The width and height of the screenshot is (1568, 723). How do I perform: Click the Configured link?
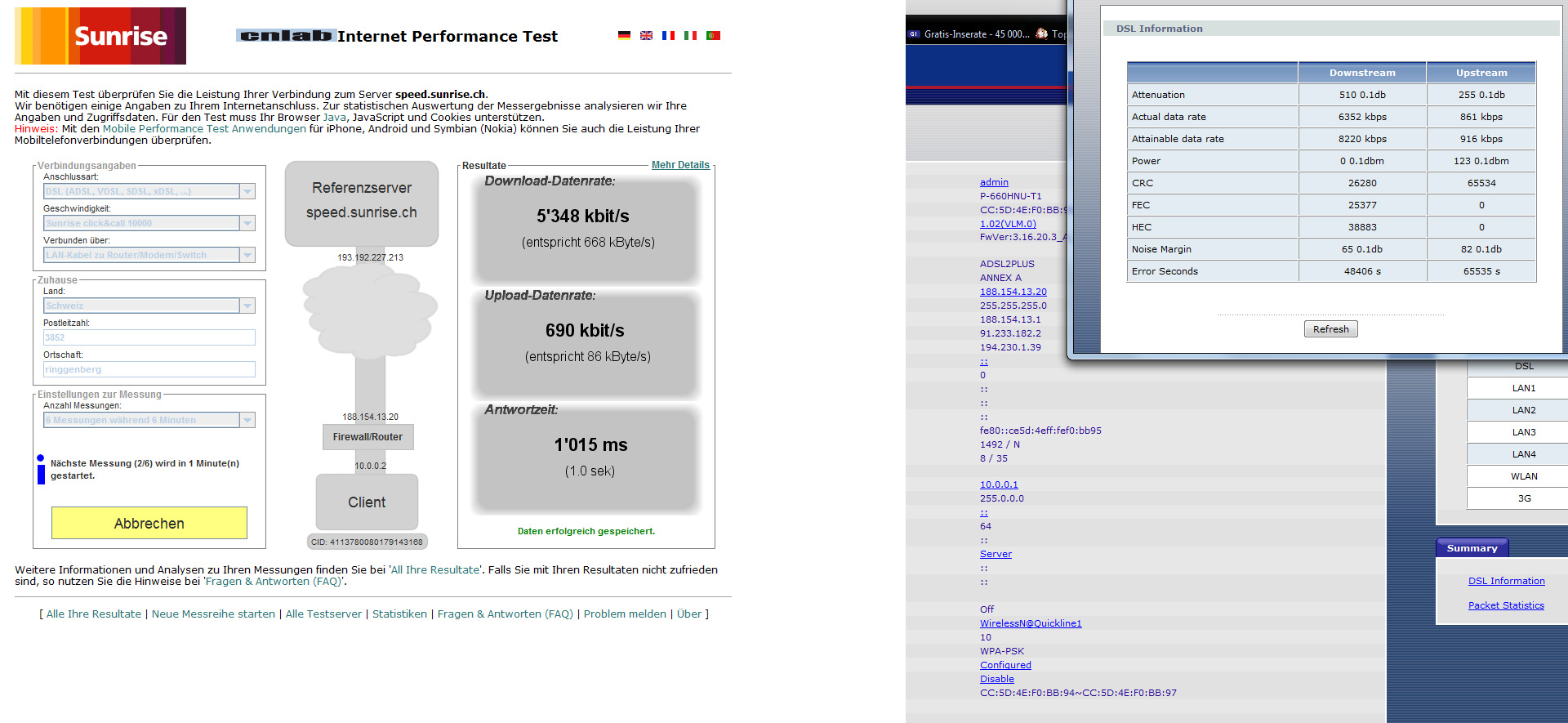1005,665
